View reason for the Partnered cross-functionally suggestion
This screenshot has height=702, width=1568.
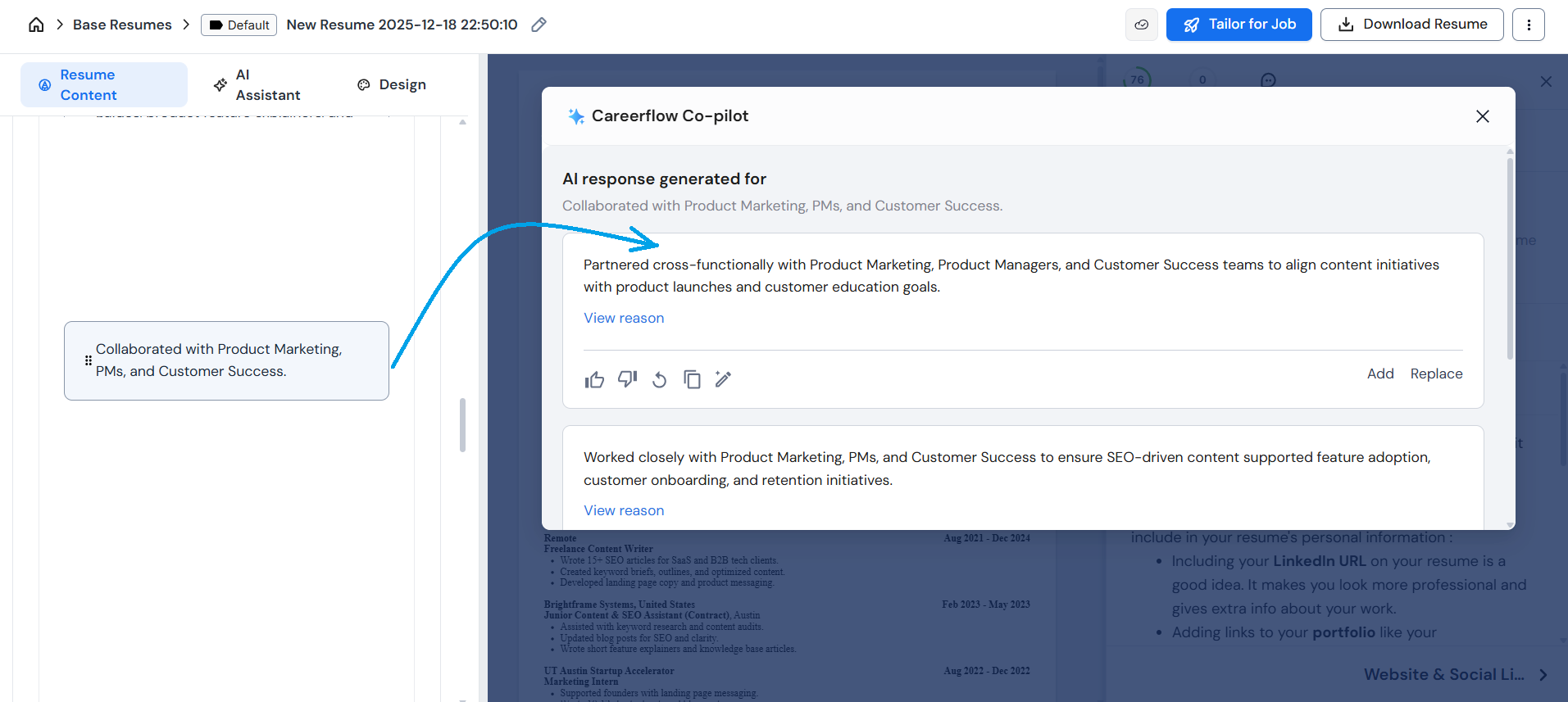624,318
